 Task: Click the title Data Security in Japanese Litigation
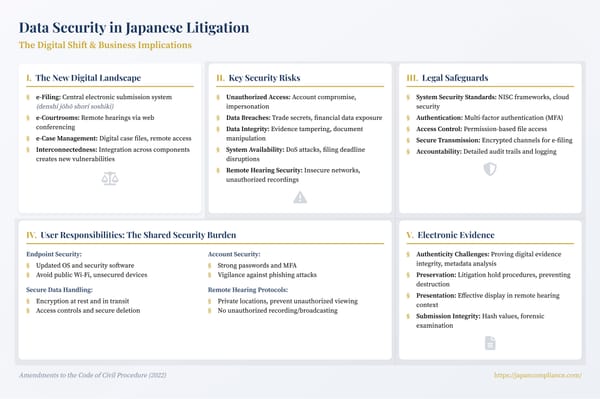click(x=134, y=27)
